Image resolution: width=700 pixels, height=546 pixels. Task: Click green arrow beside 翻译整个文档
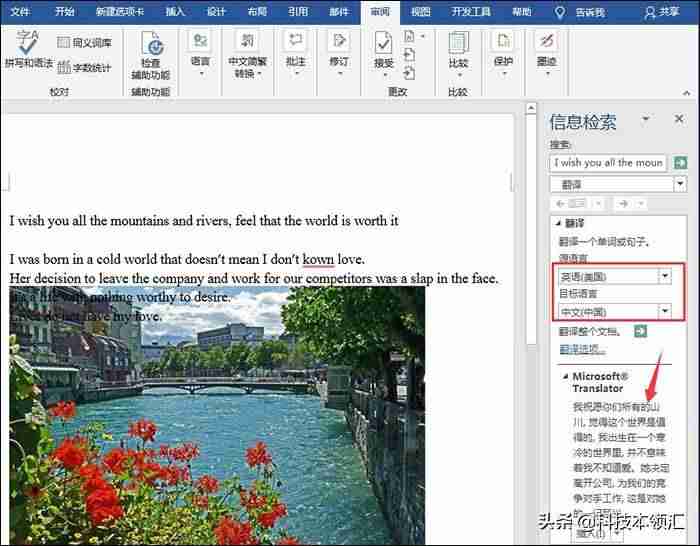pos(640,331)
